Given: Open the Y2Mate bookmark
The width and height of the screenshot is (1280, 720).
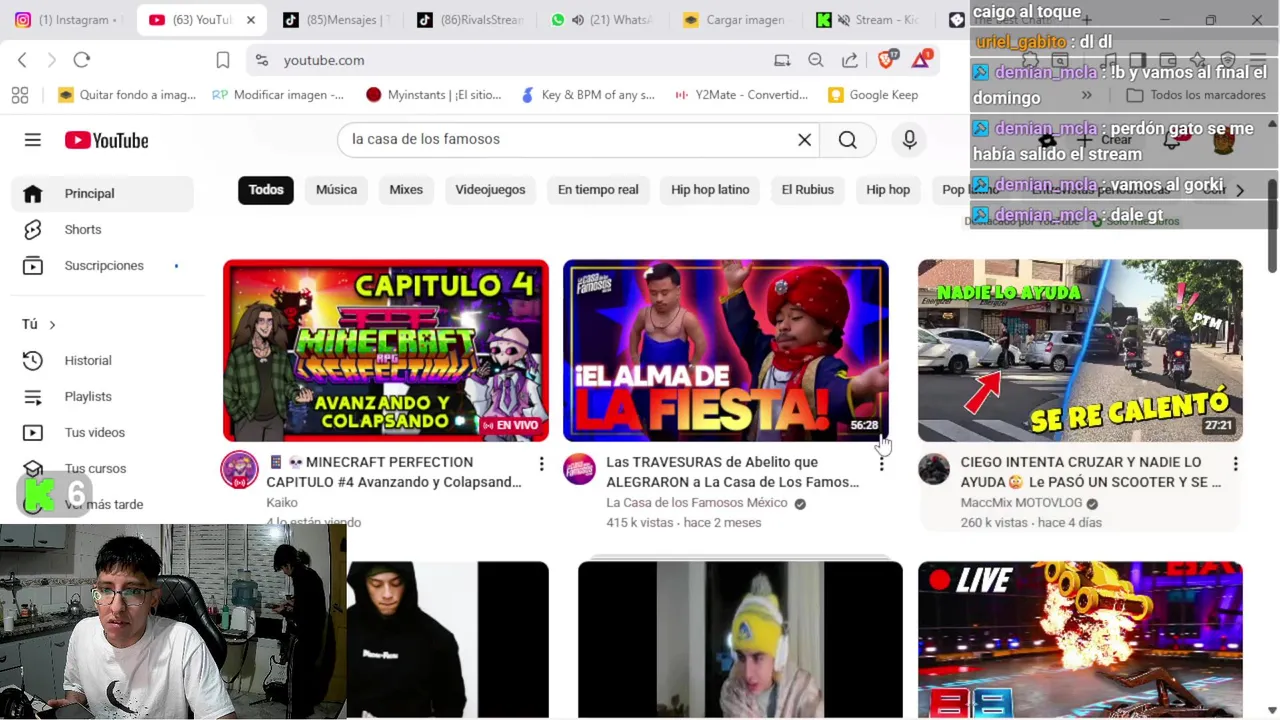Looking at the screenshot, I should tap(741, 95).
